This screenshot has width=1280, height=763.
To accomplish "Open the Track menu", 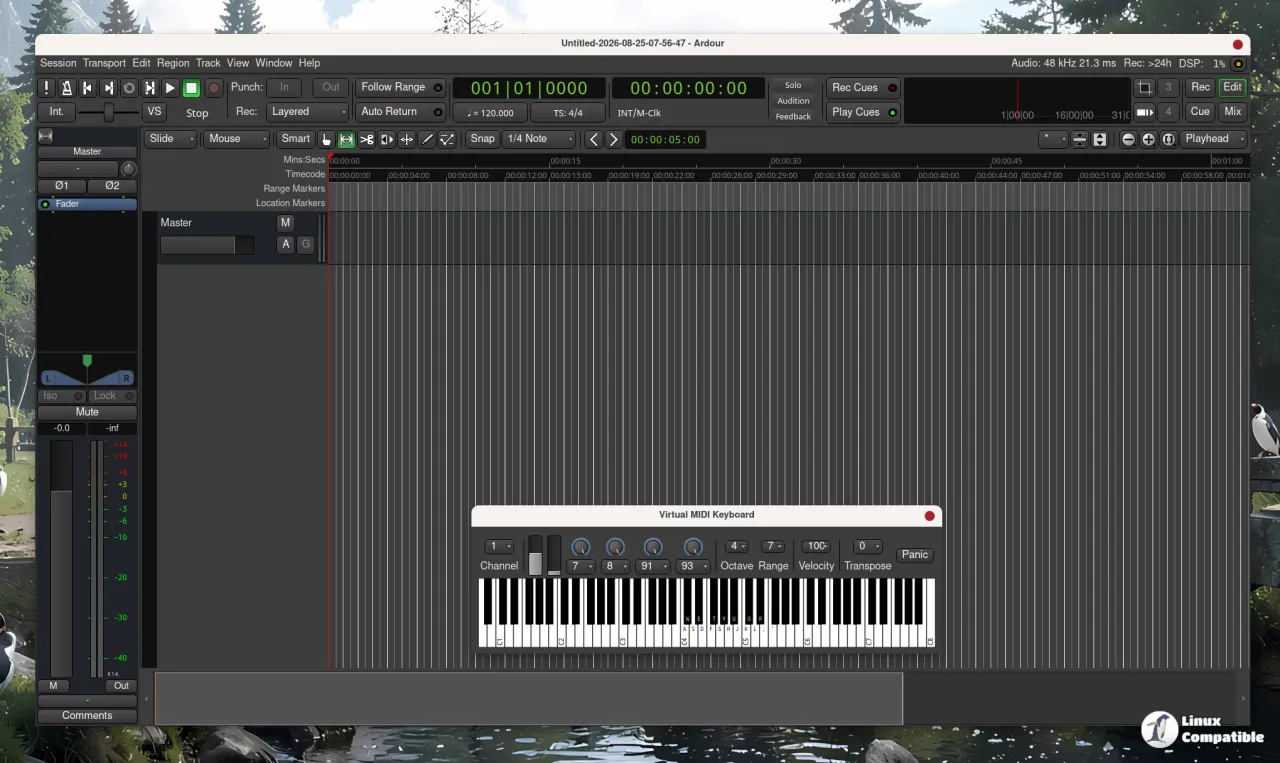I will tap(208, 63).
